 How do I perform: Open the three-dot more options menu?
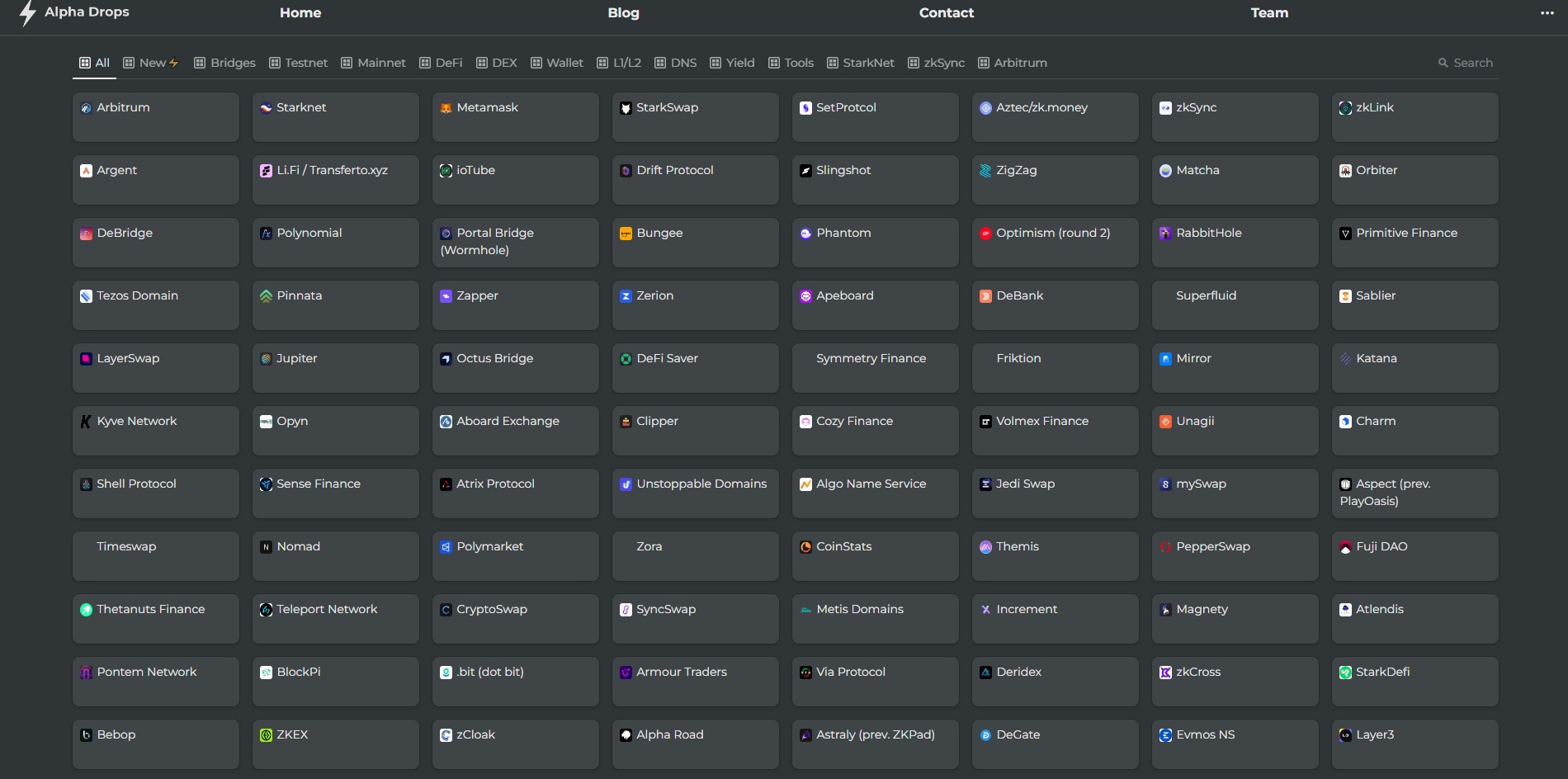1547,13
